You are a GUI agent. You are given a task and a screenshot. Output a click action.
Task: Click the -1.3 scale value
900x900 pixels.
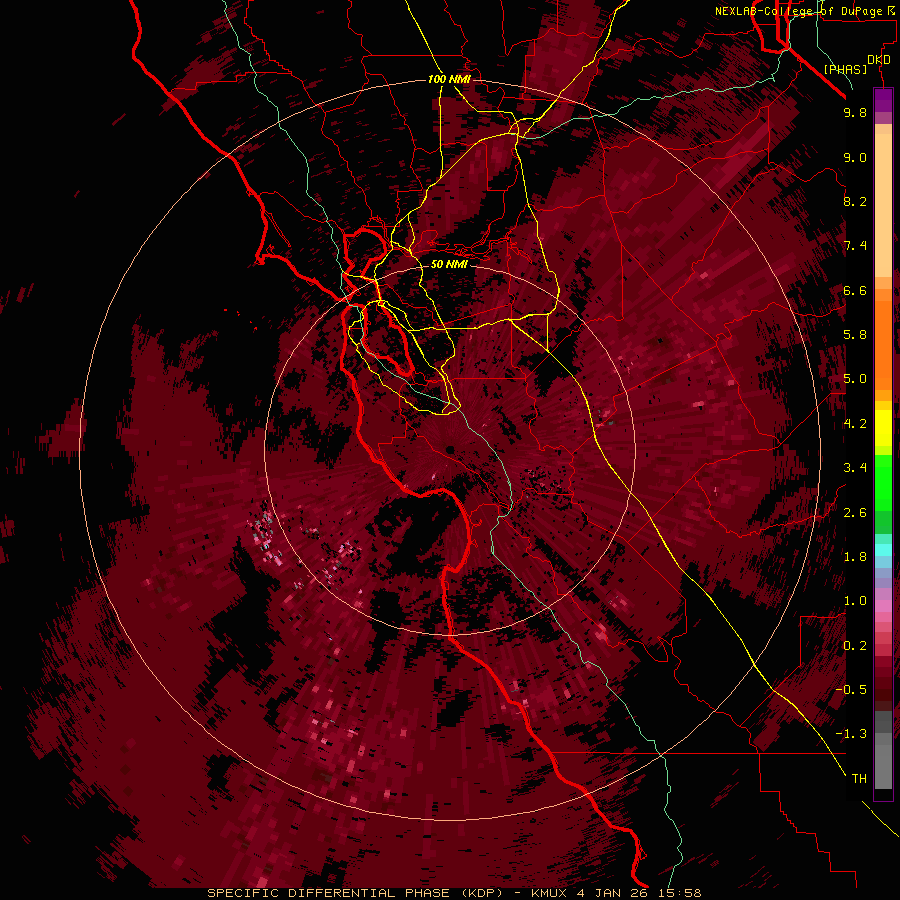click(851, 734)
